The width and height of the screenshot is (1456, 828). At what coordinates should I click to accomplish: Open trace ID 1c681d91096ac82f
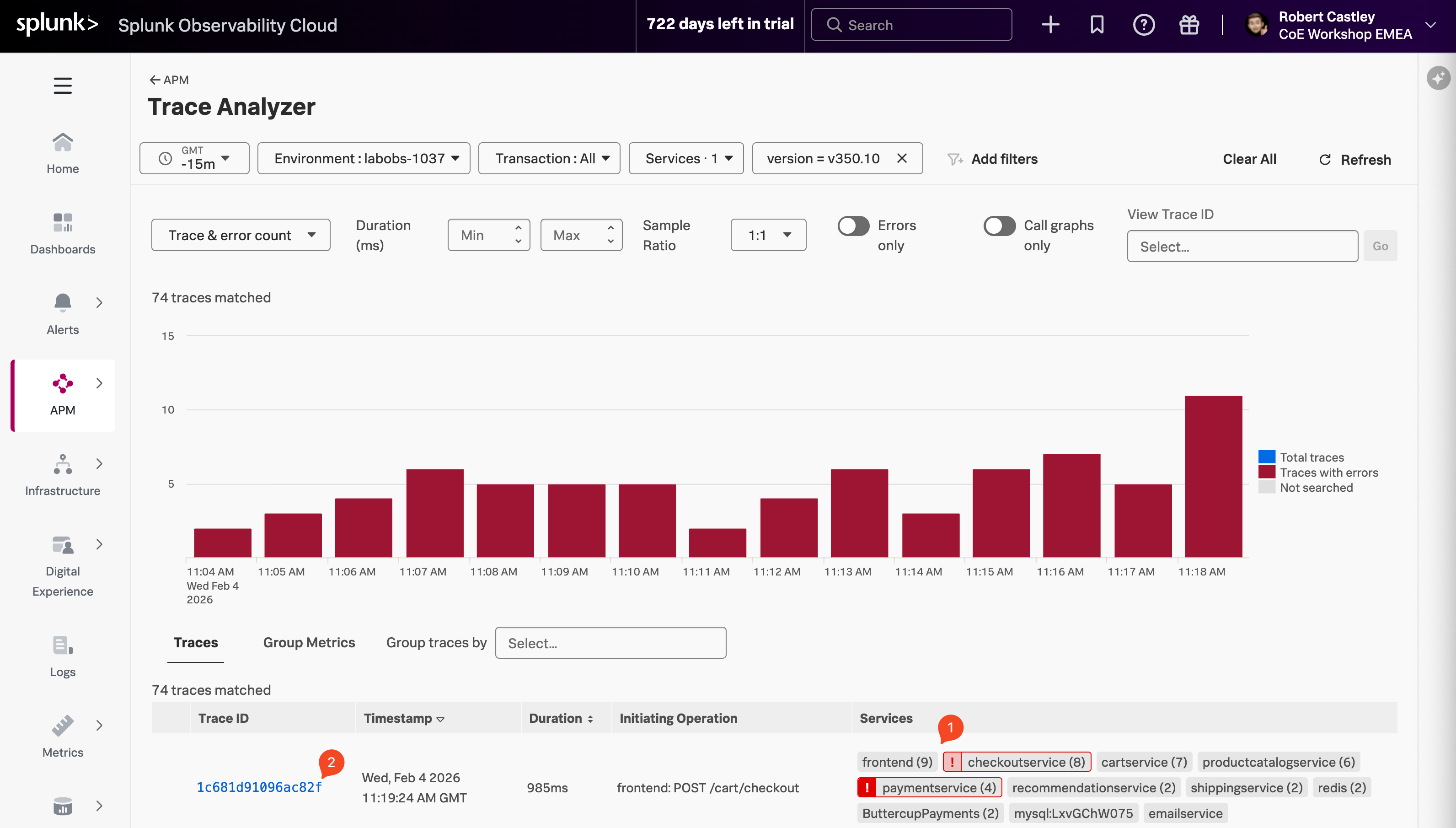pyautogui.click(x=259, y=787)
